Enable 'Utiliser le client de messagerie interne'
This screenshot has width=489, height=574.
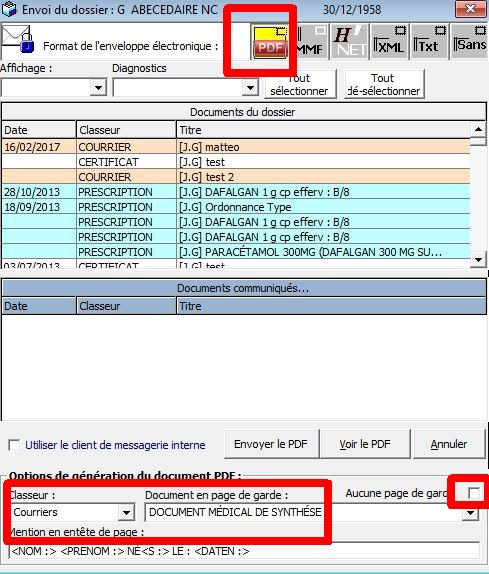point(14,446)
